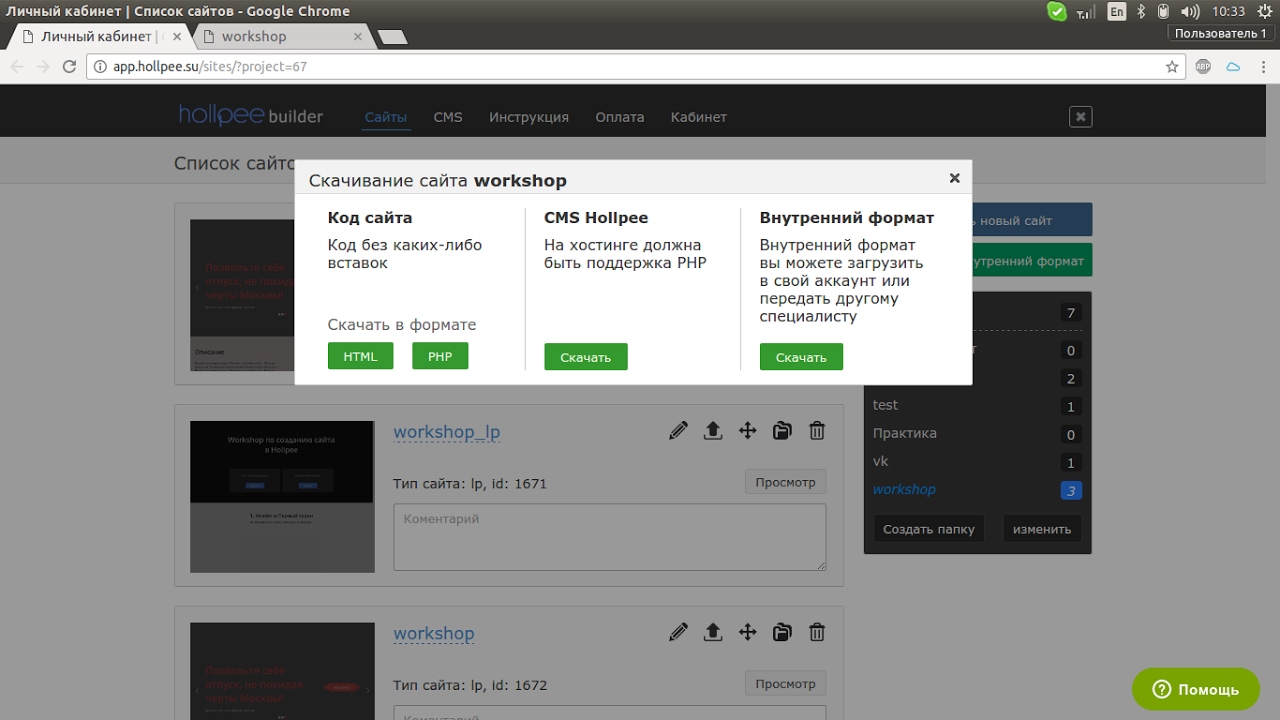Edit the workshop_lp site with the pencil icon
The height and width of the screenshot is (720, 1280).
click(679, 431)
